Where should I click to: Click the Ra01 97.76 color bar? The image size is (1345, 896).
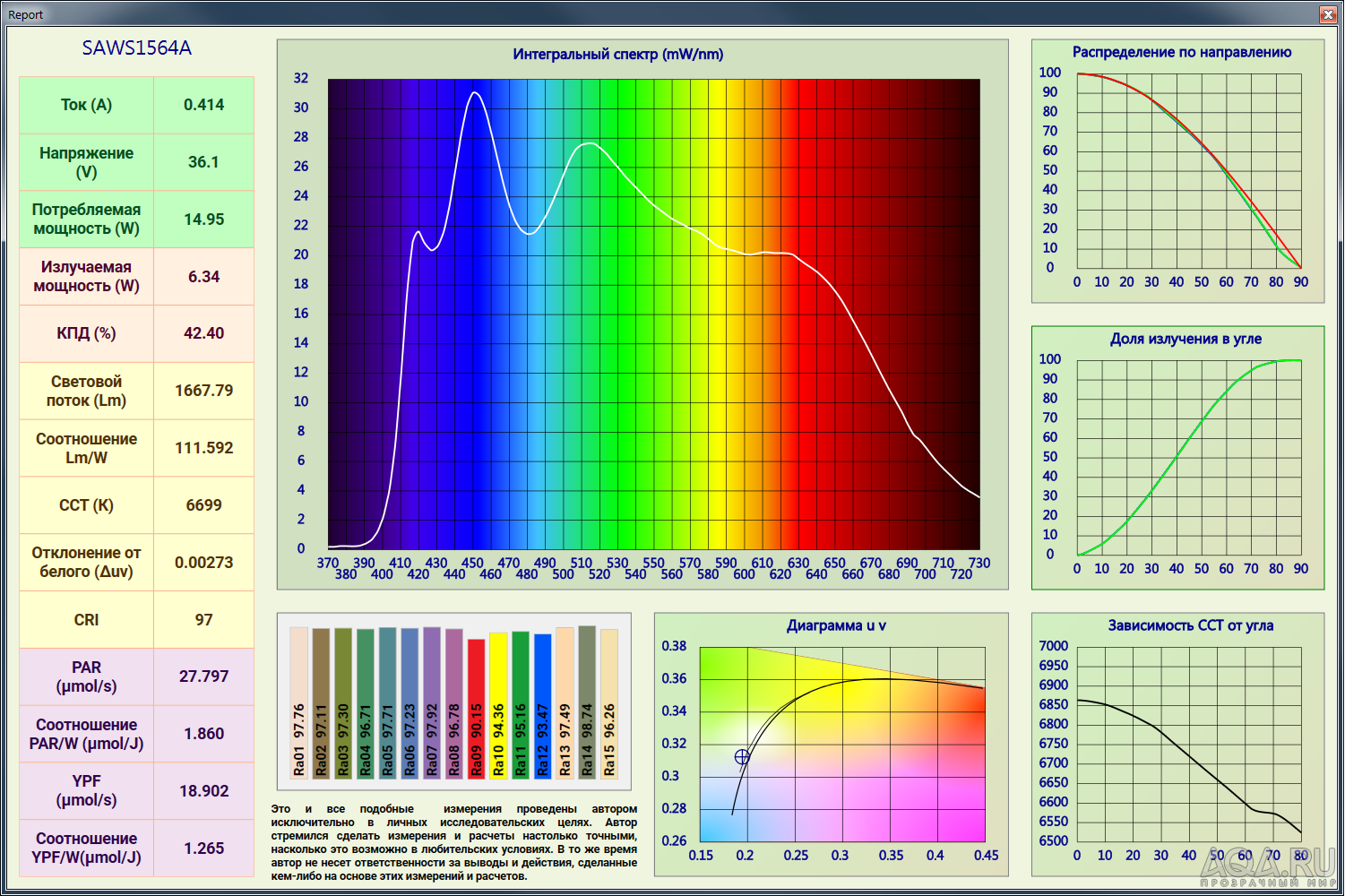(x=299, y=702)
